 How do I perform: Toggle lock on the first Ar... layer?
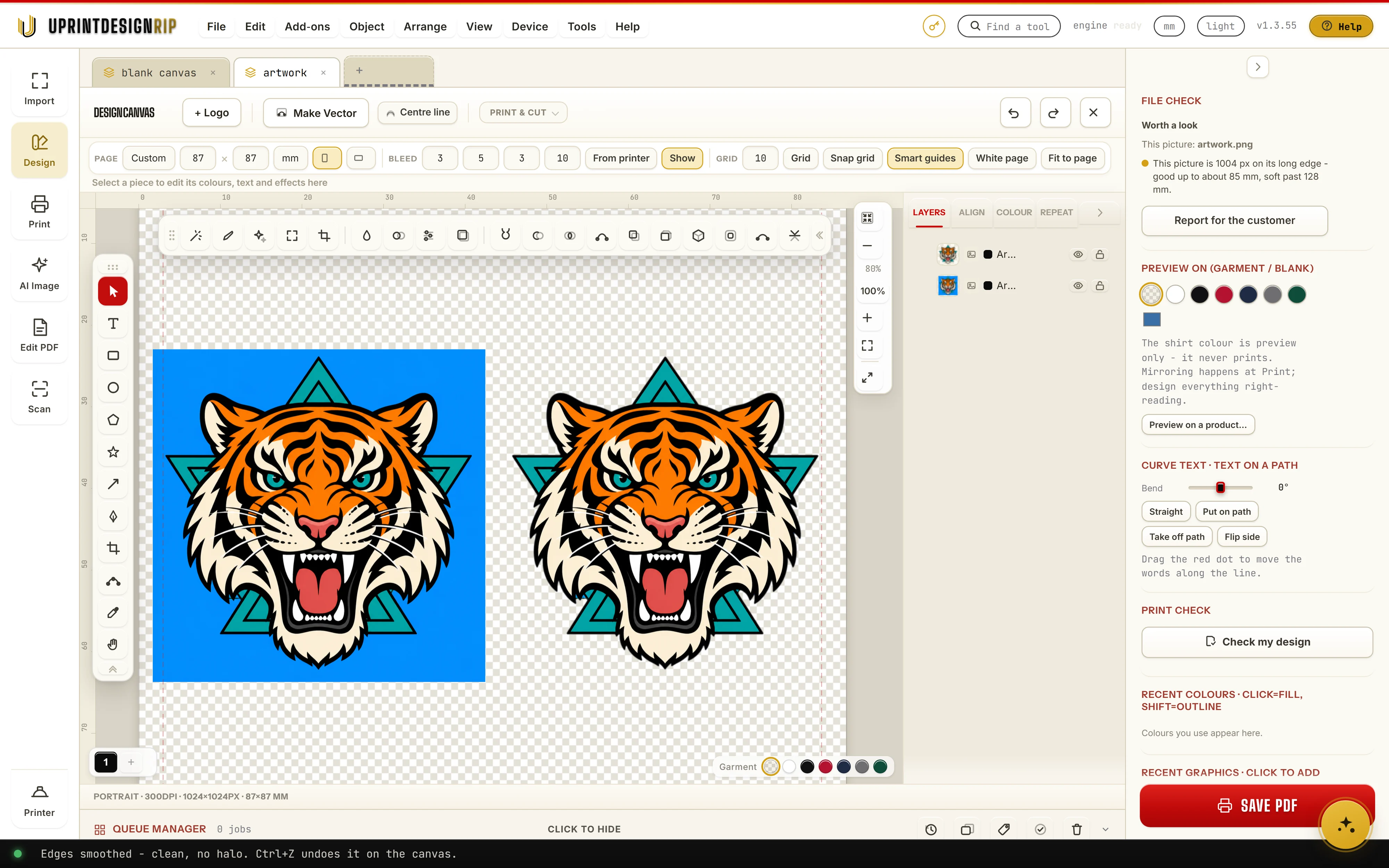pyautogui.click(x=1100, y=254)
